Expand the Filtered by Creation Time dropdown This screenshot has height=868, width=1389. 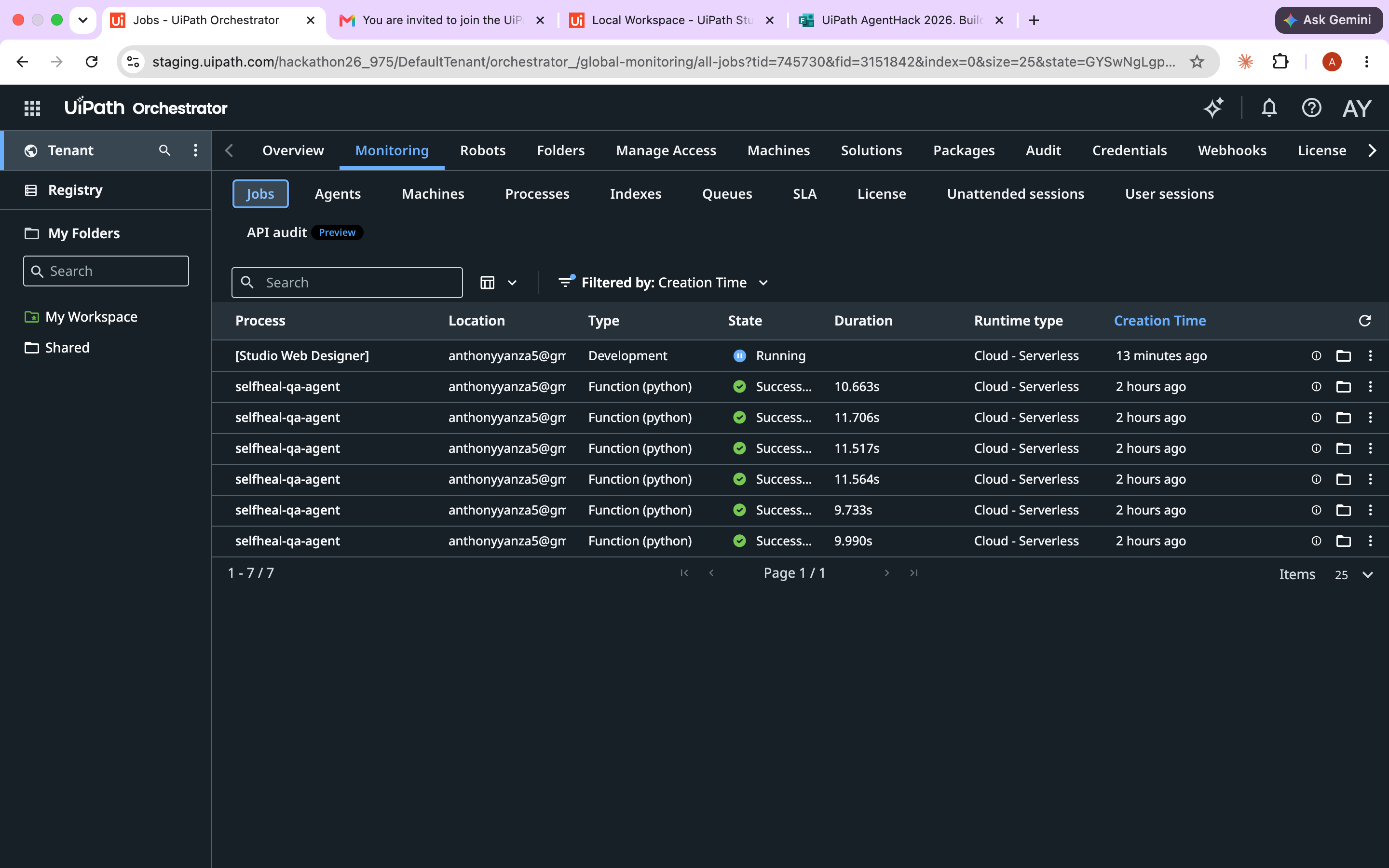click(664, 283)
